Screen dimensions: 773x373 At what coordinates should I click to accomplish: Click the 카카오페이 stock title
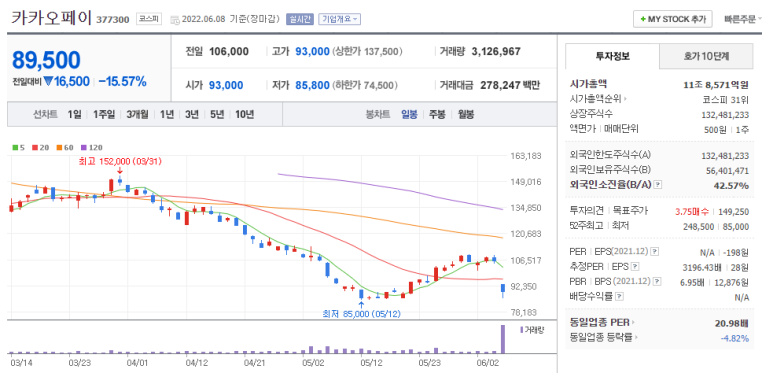pos(52,18)
